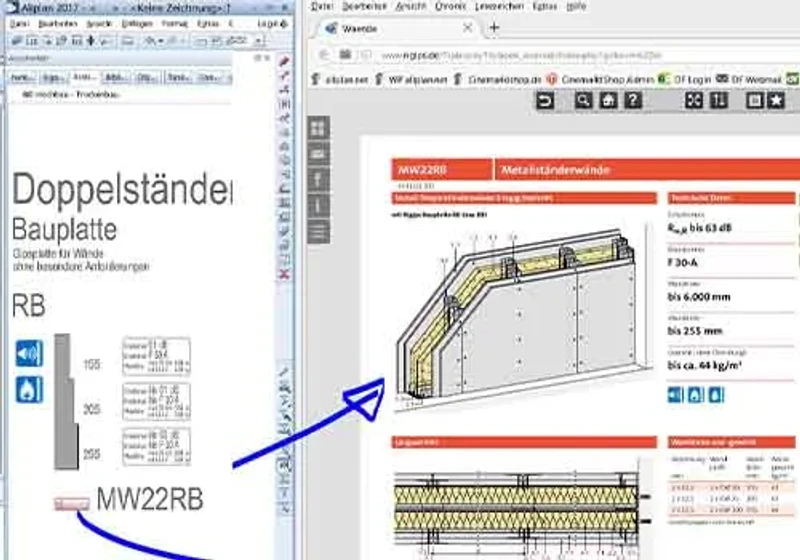Click the info box next to thickness 155
Screen dimensions: 800x560
tap(156, 355)
